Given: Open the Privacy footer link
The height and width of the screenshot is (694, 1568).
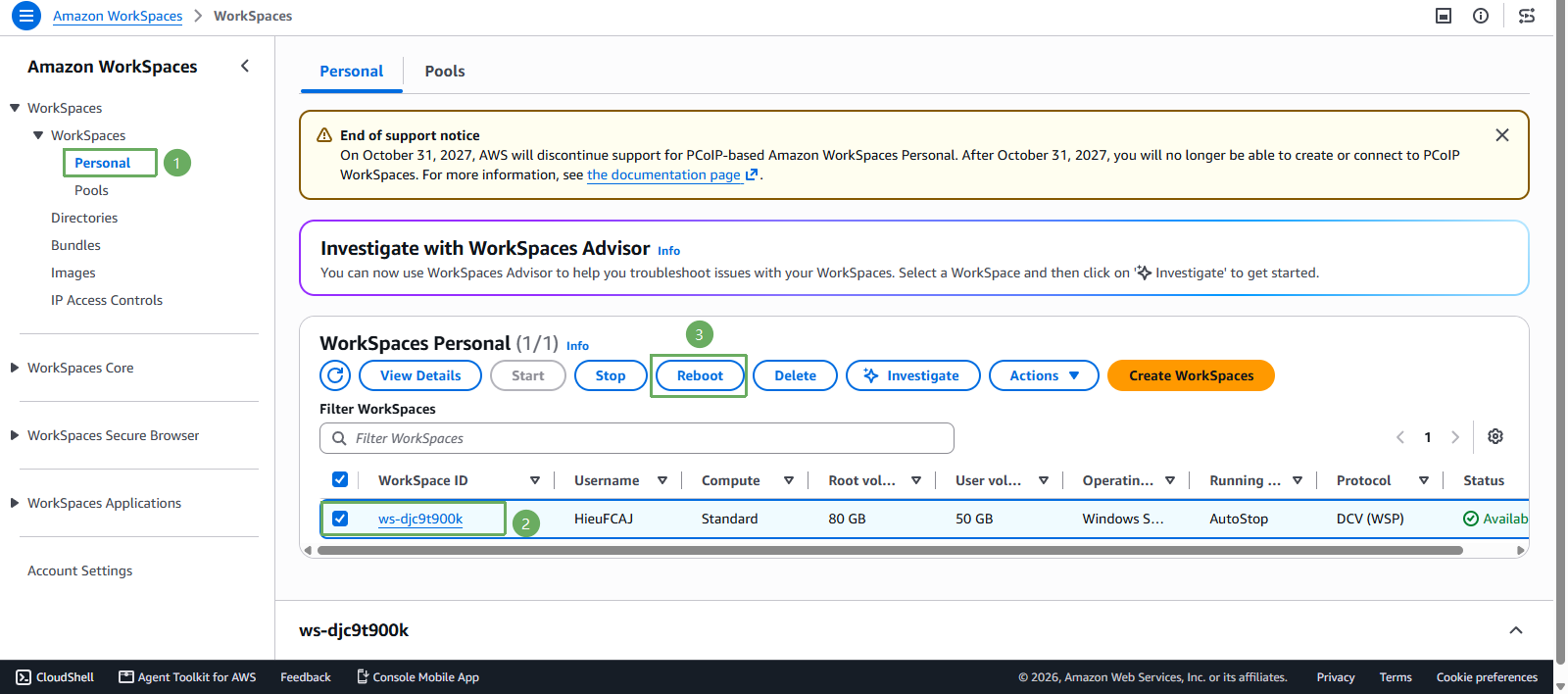Looking at the screenshot, I should point(1336,677).
